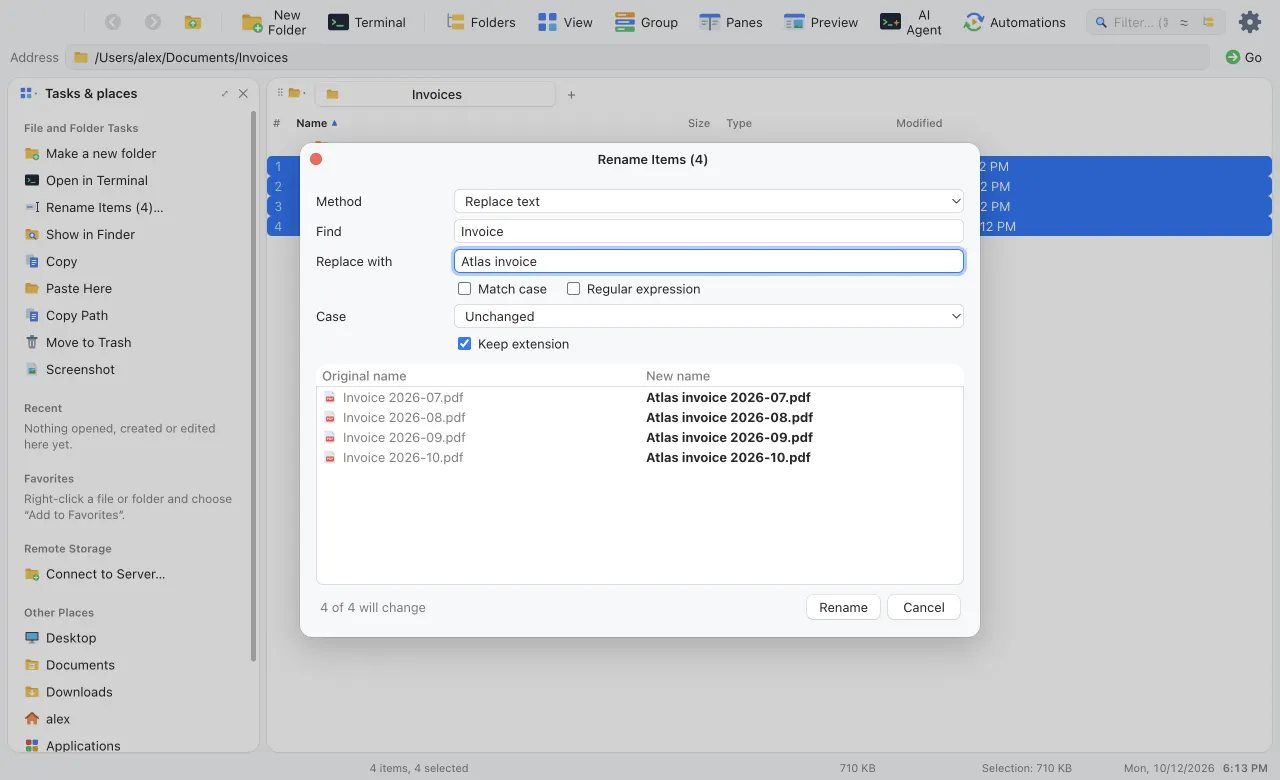The width and height of the screenshot is (1280, 780).
Task: Add a new tab with plus button
Action: [x=572, y=95]
